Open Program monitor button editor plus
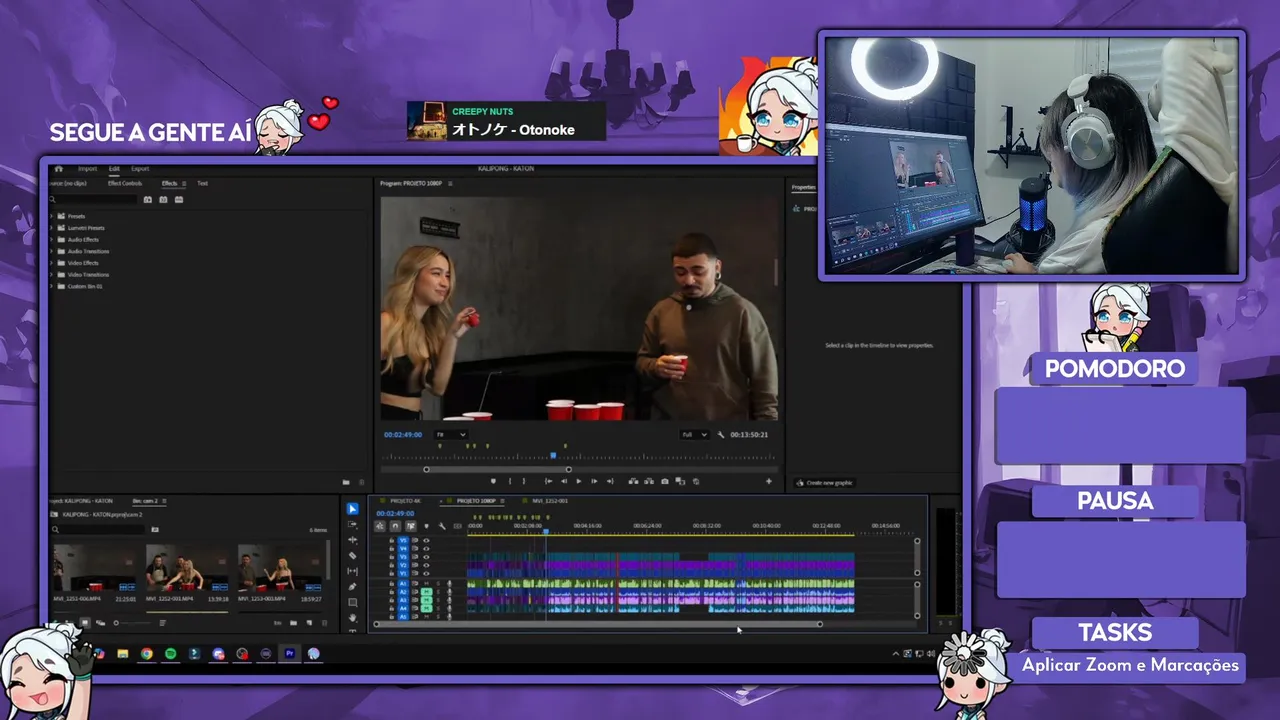 tap(769, 481)
